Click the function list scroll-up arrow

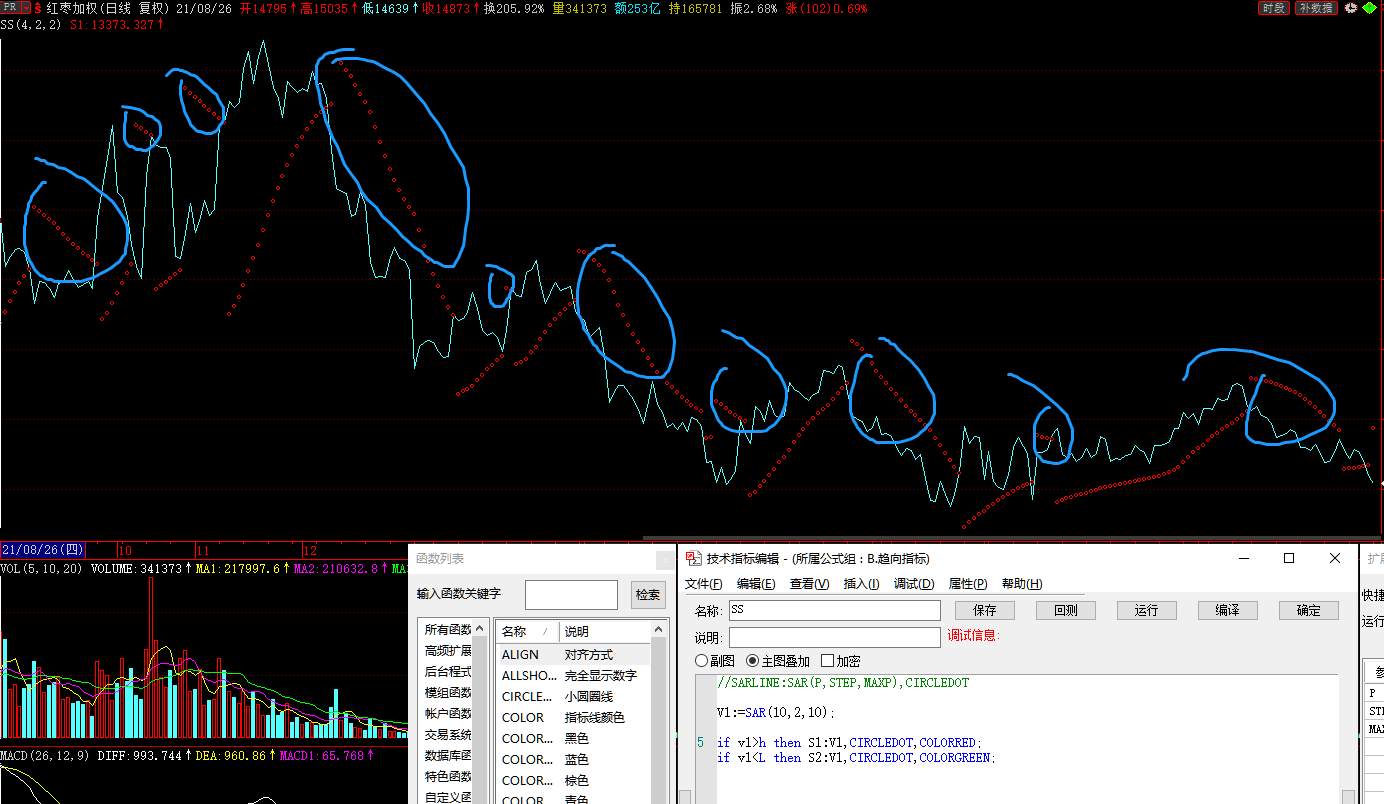[658, 629]
